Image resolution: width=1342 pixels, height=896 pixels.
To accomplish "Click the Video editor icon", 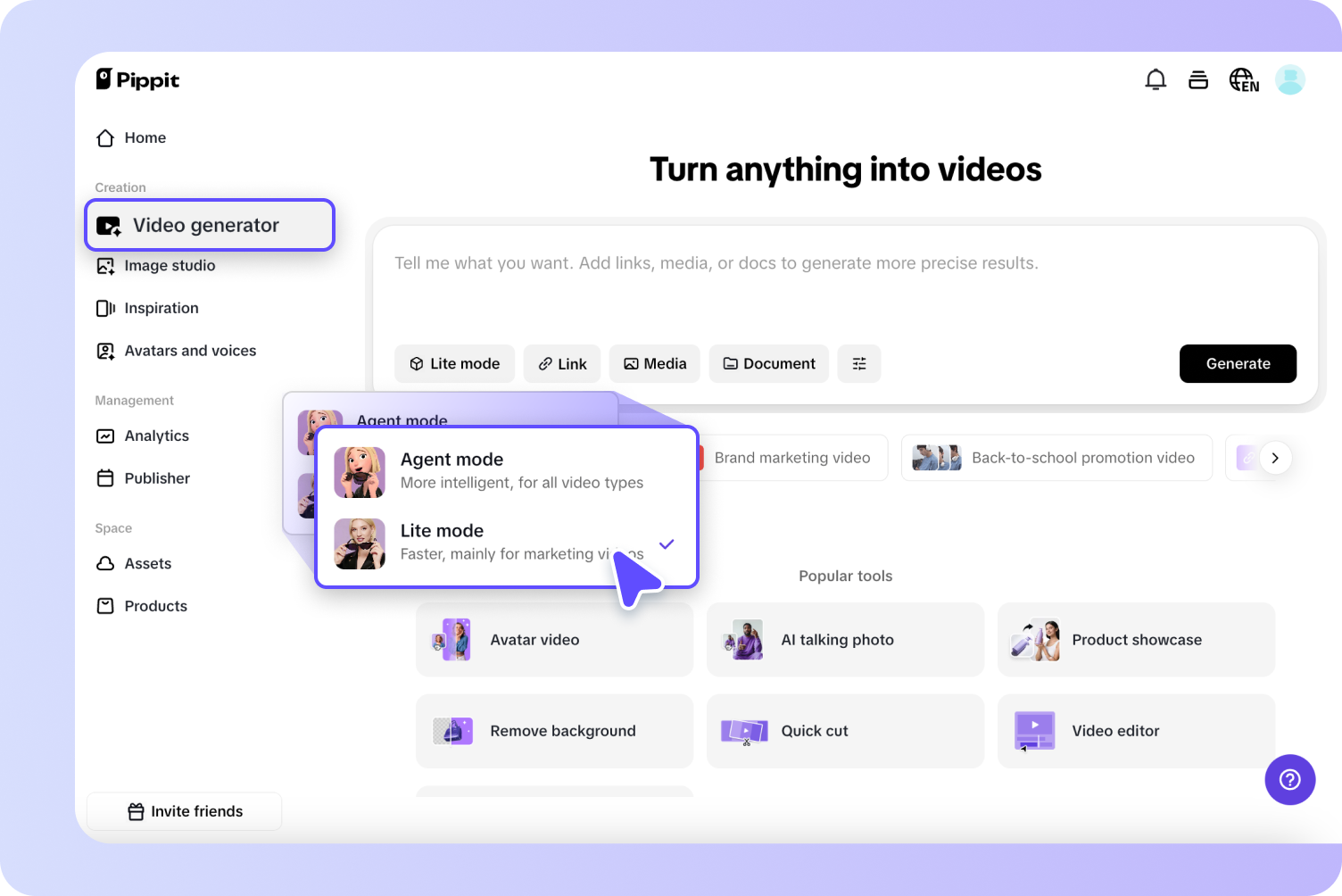I will tap(1034, 731).
